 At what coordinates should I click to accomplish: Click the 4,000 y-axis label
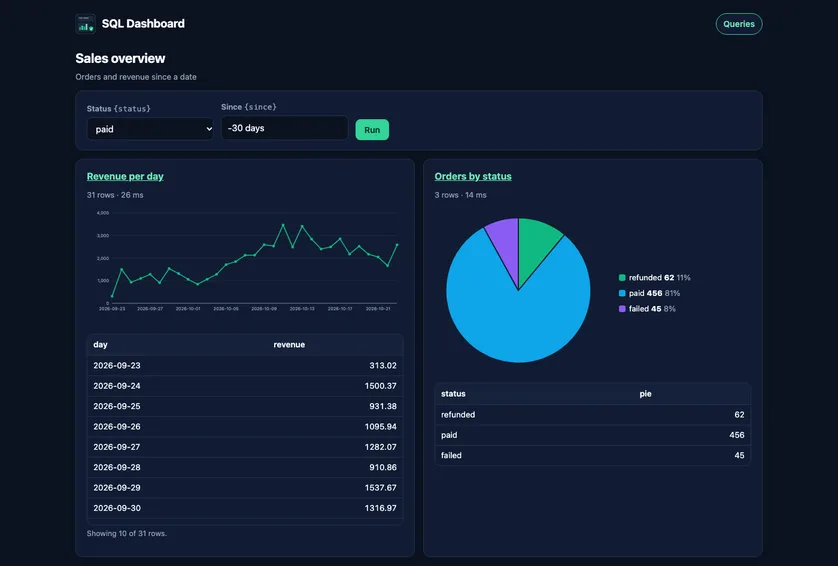(103, 213)
